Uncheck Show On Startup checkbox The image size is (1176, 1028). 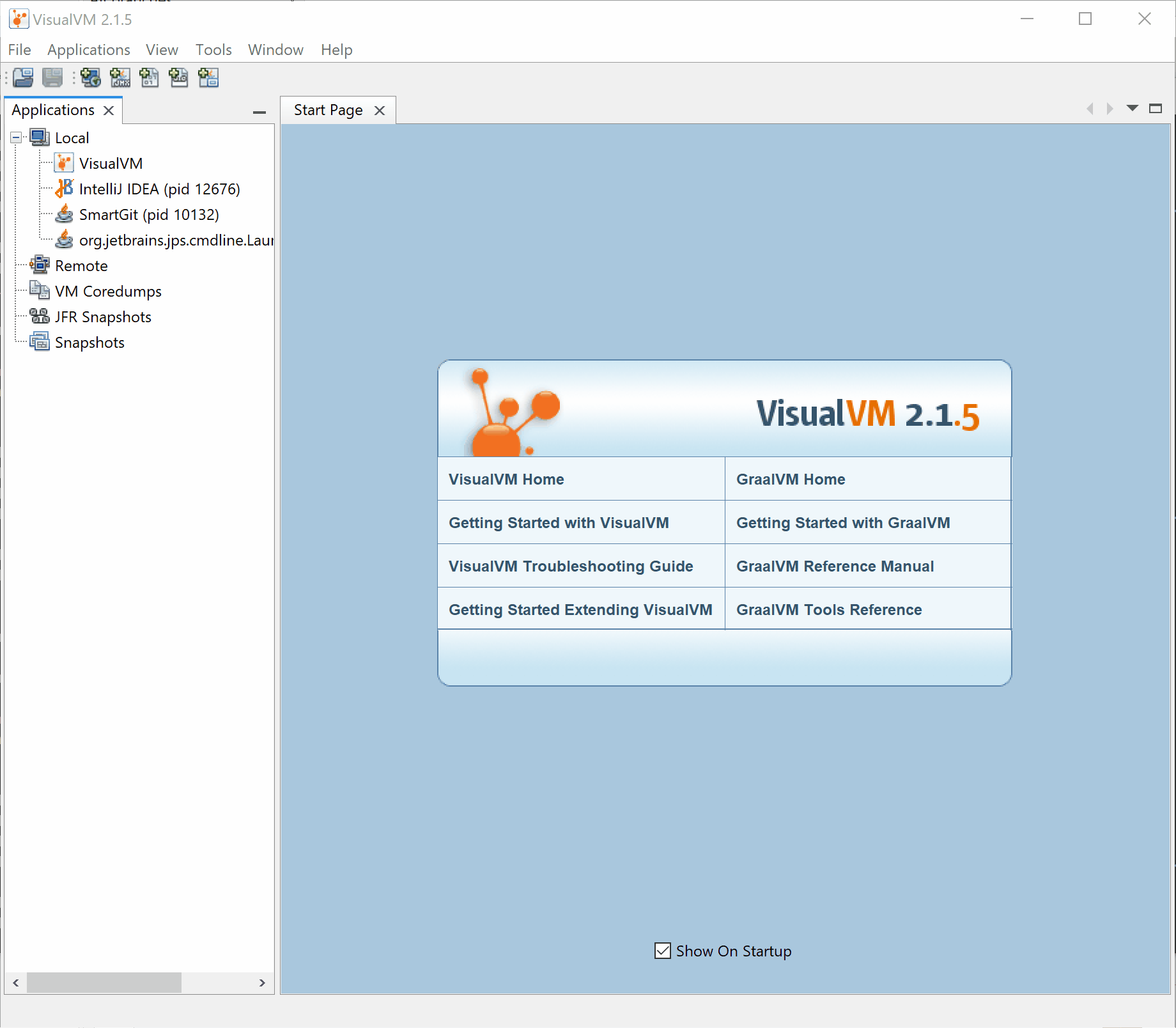click(663, 951)
